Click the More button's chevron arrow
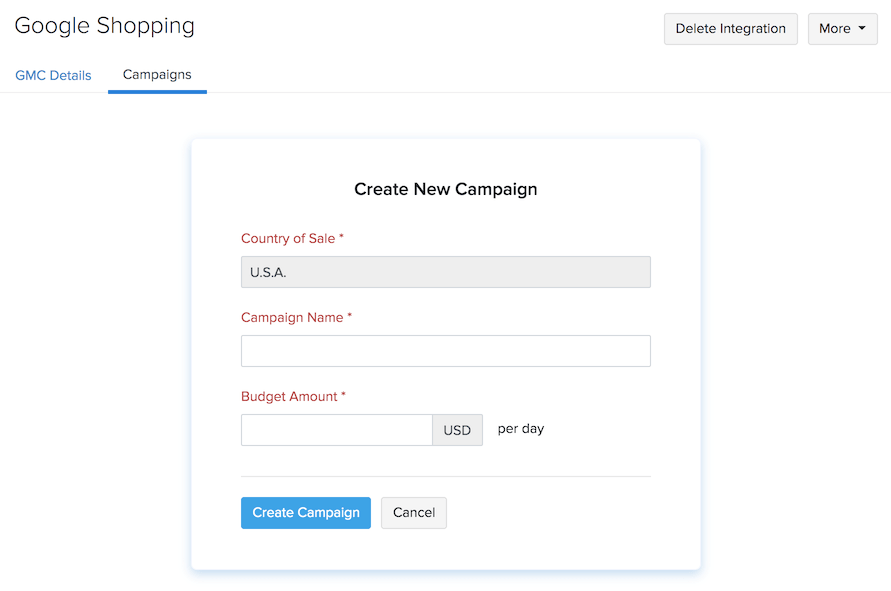 coord(862,29)
